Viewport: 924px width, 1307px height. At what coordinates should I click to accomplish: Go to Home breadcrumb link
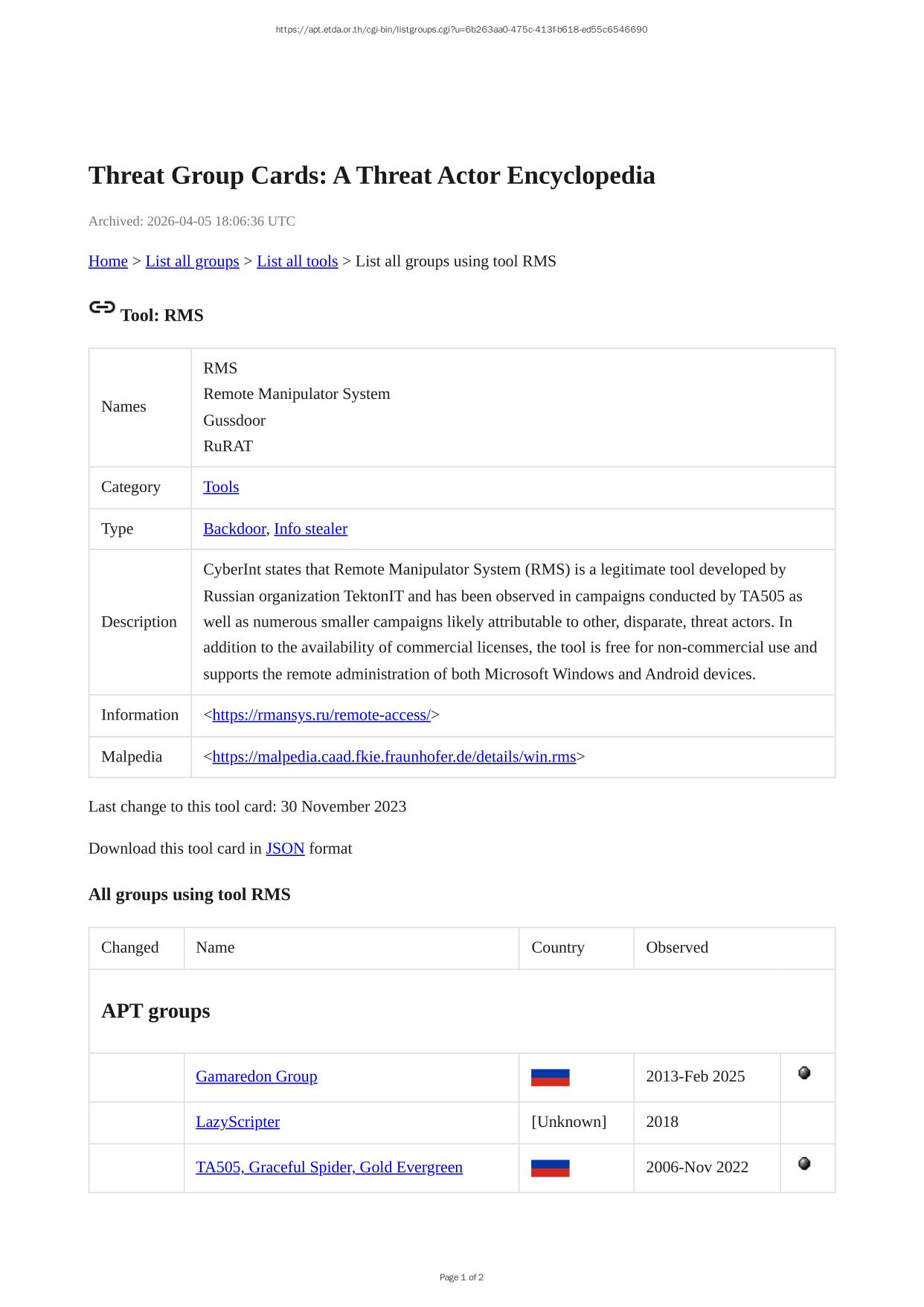coord(108,261)
